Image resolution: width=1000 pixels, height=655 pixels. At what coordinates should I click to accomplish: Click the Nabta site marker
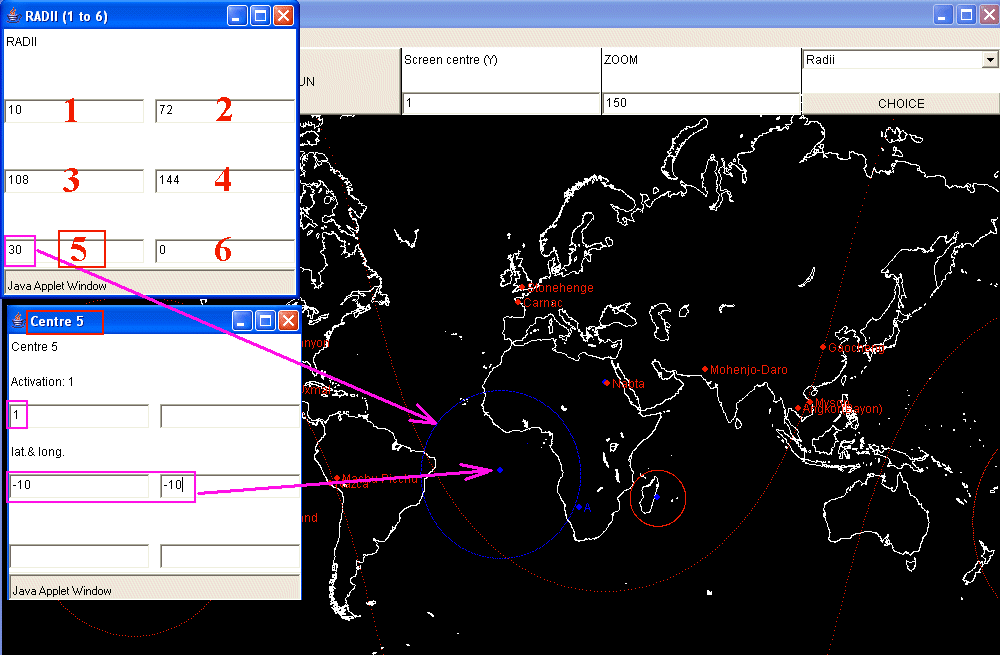tap(606, 383)
